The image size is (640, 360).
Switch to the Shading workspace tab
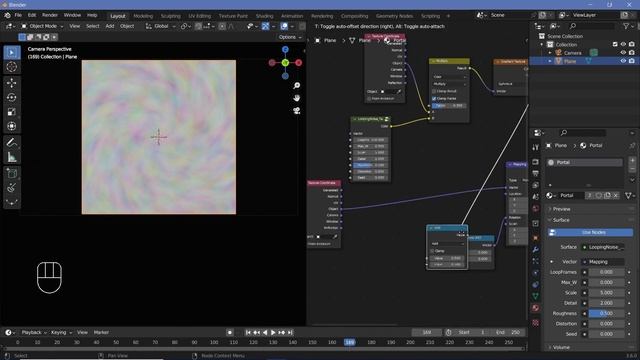point(264,16)
